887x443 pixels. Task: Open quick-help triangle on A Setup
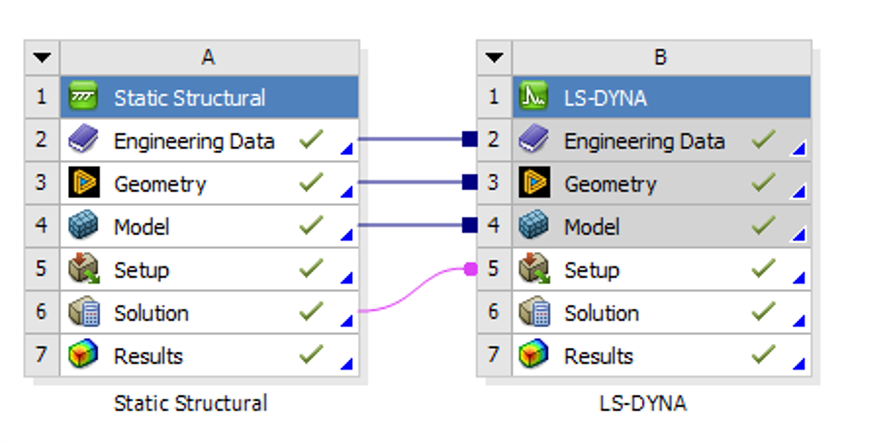coord(347,278)
